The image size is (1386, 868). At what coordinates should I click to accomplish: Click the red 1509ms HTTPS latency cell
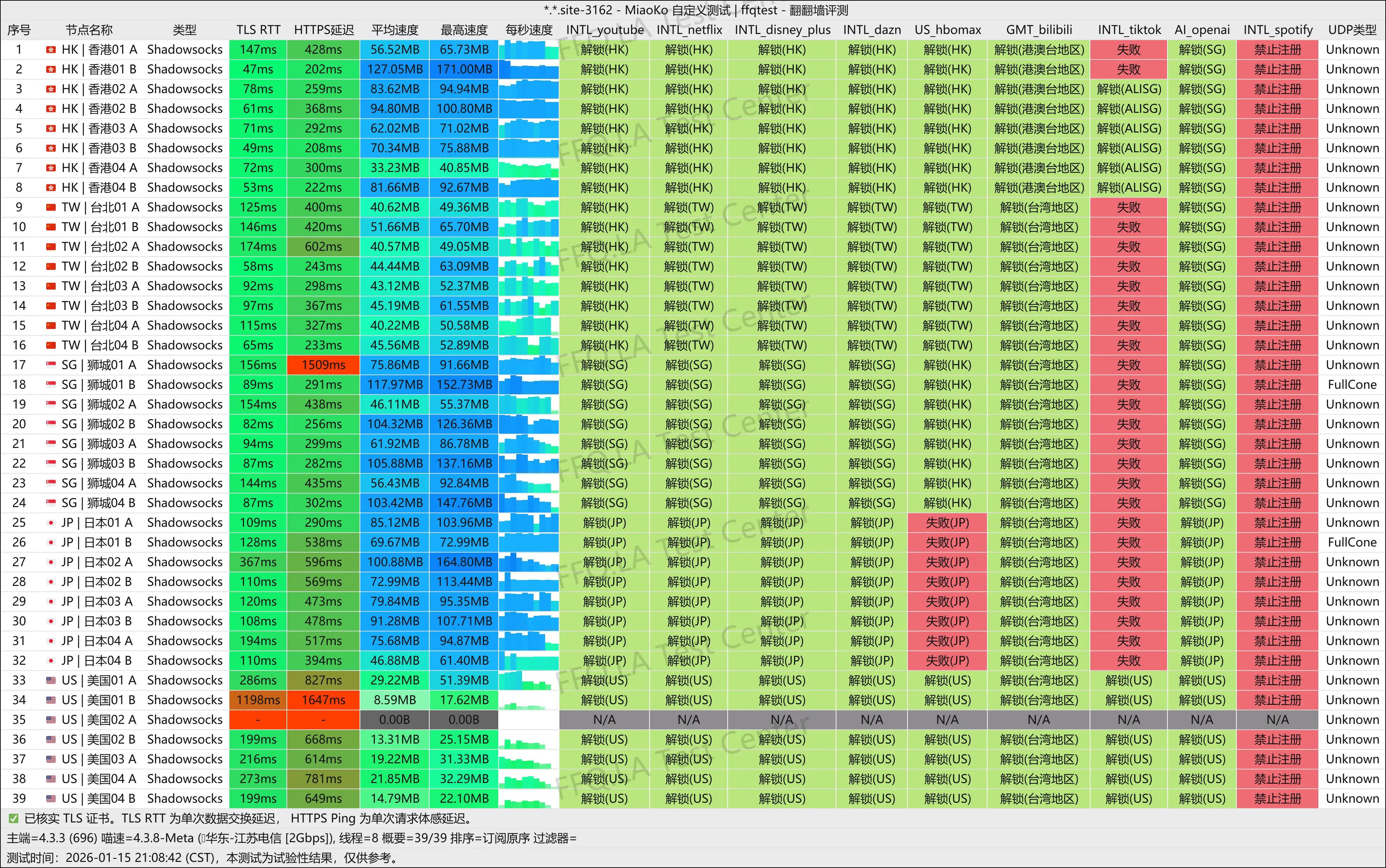tap(324, 365)
